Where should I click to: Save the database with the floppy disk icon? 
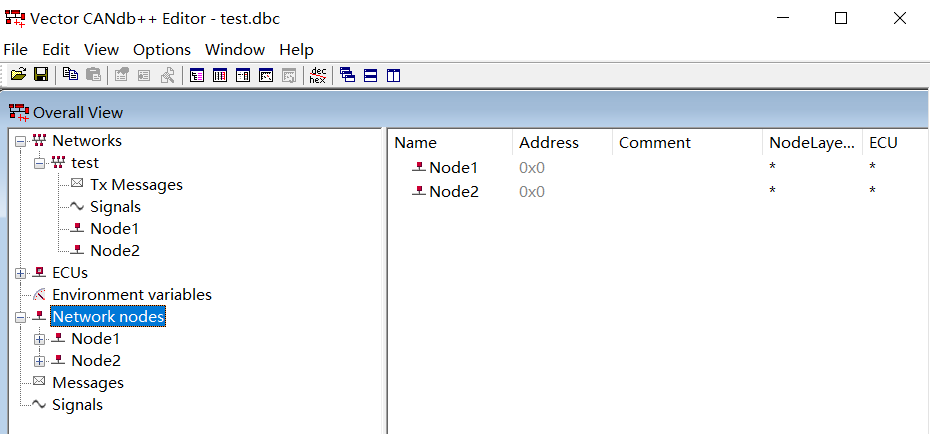41,75
